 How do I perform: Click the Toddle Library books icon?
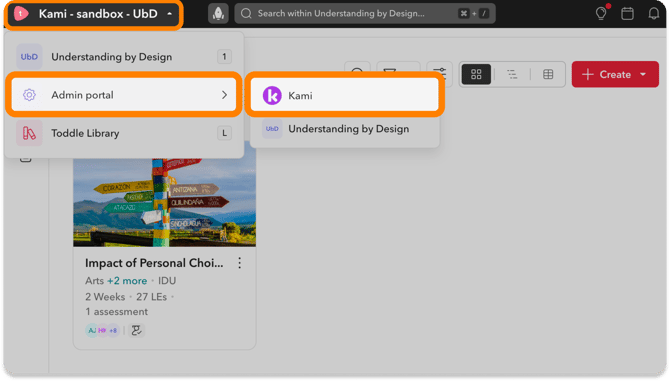tap(29, 133)
